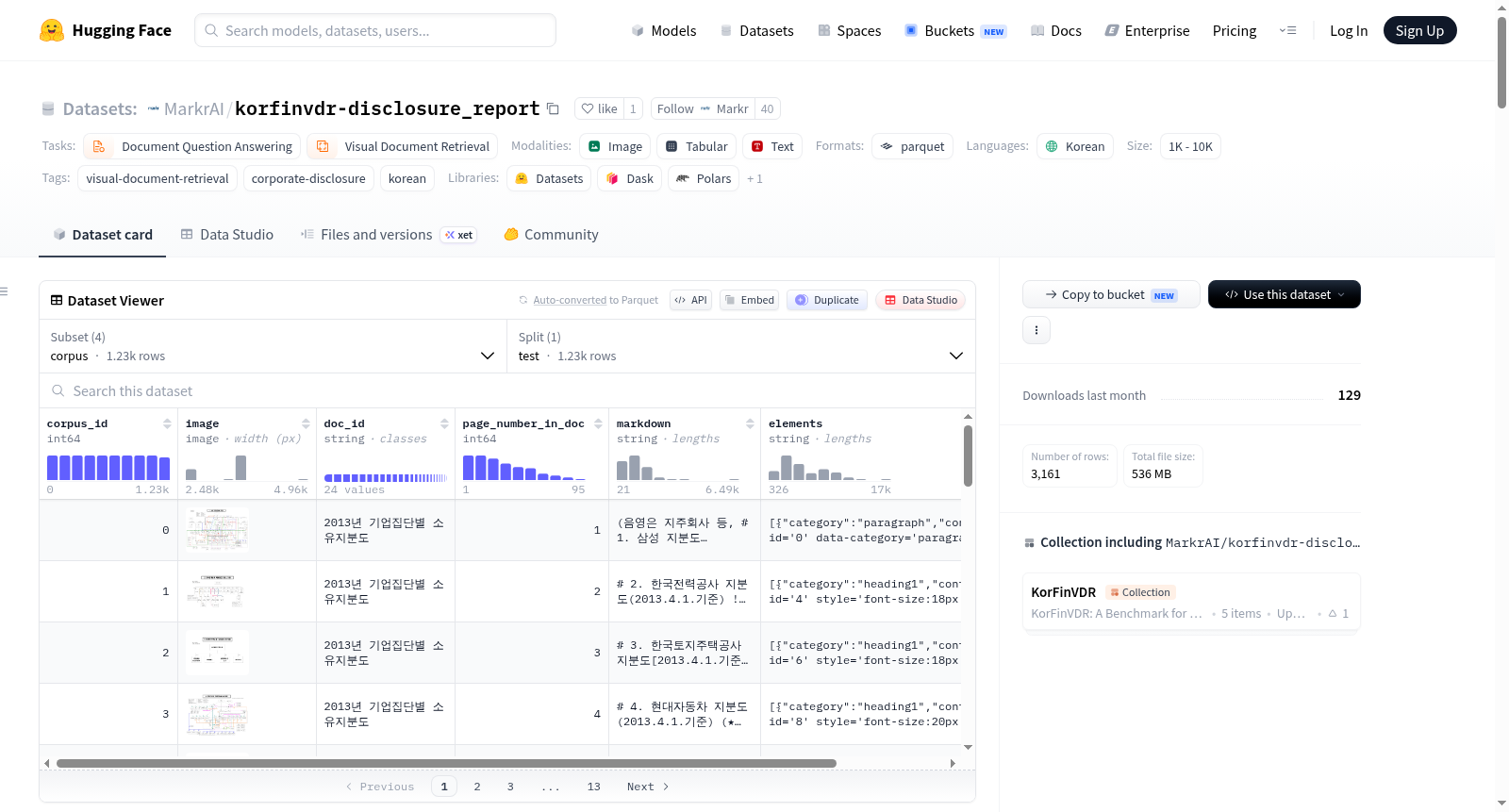The width and height of the screenshot is (1509, 812).
Task: Go to the Next page of rows
Action: coord(648,787)
